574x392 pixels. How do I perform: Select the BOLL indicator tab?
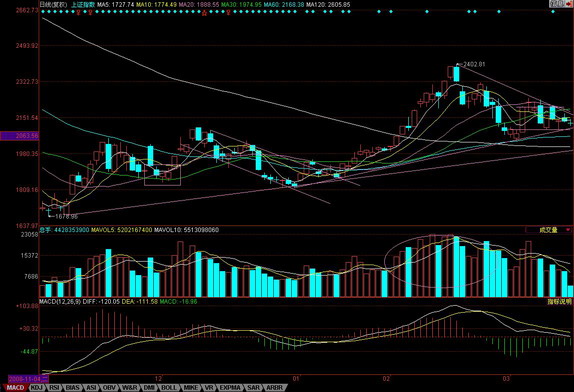(x=169, y=388)
